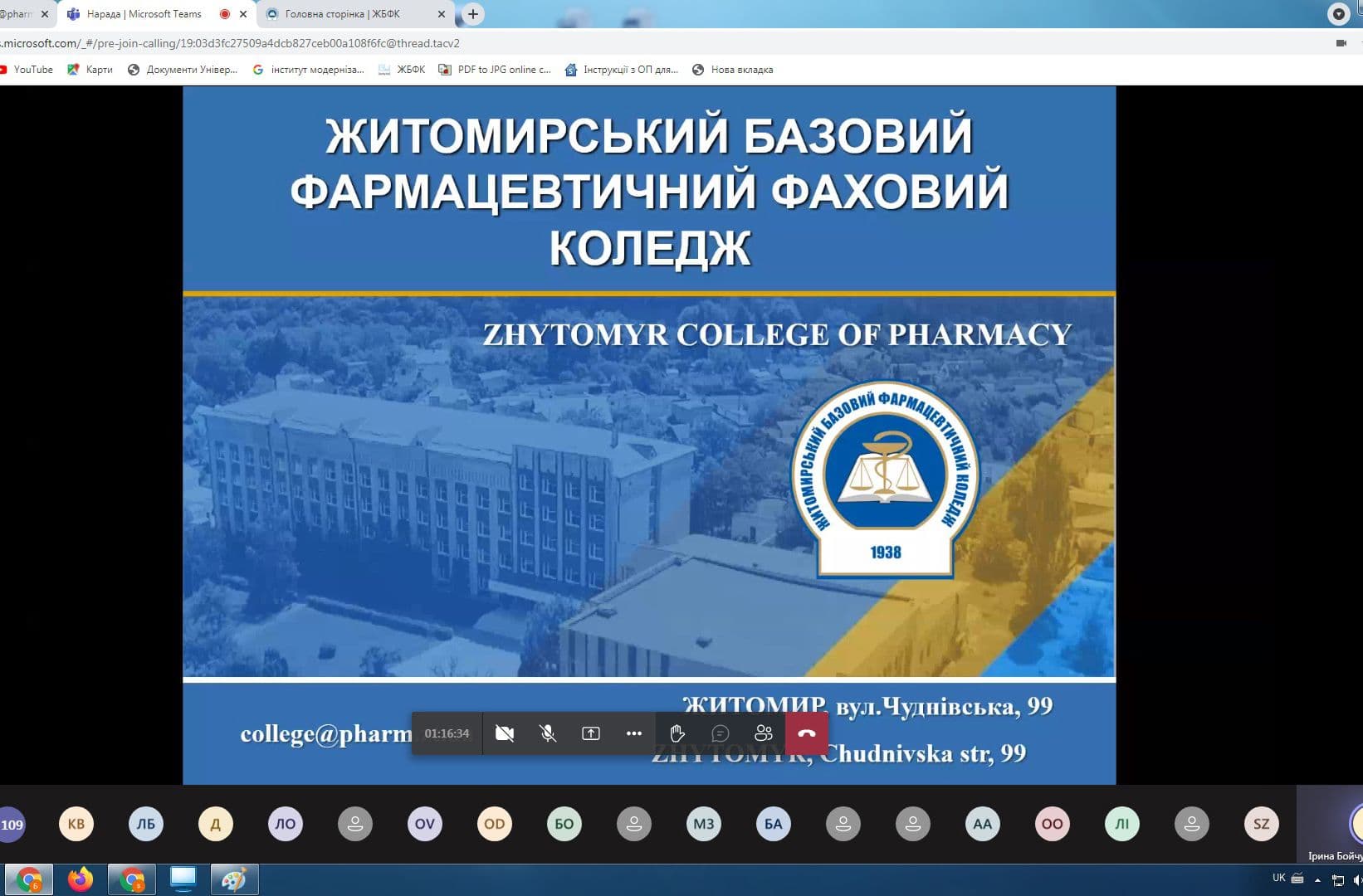Select participant avatar SZ
The image size is (1363, 896).
(x=1262, y=824)
